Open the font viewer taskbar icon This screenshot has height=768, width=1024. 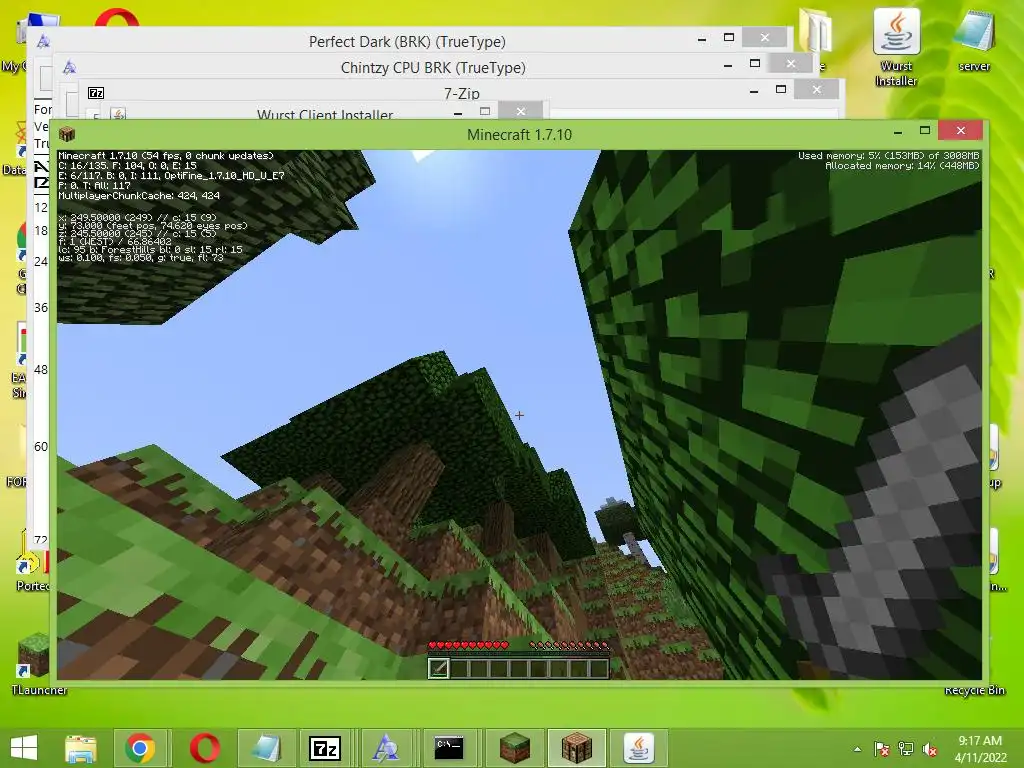[x=386, y=748]
